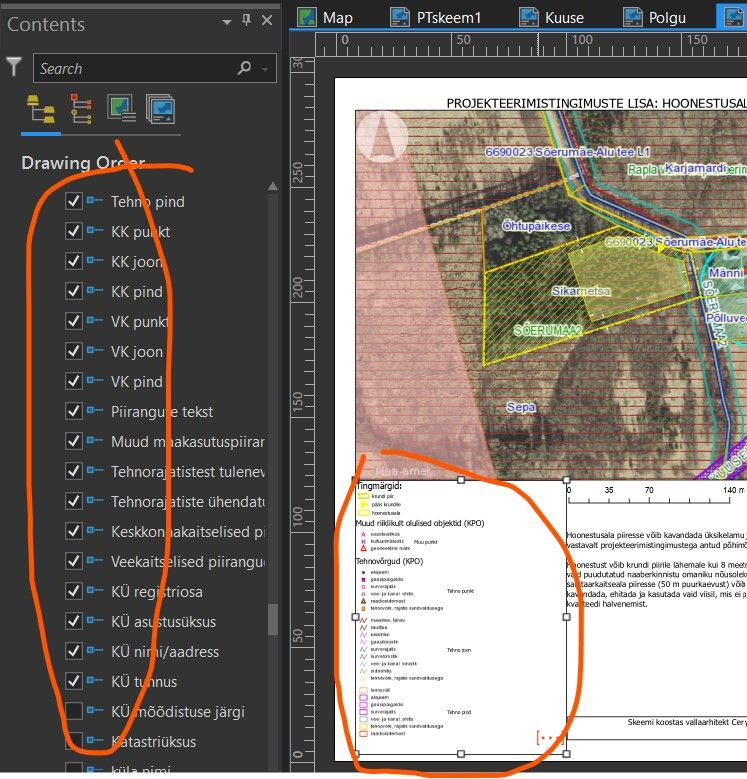Click legend overflow indicator red dots
The image size is (747, 779).
point(550,737)
